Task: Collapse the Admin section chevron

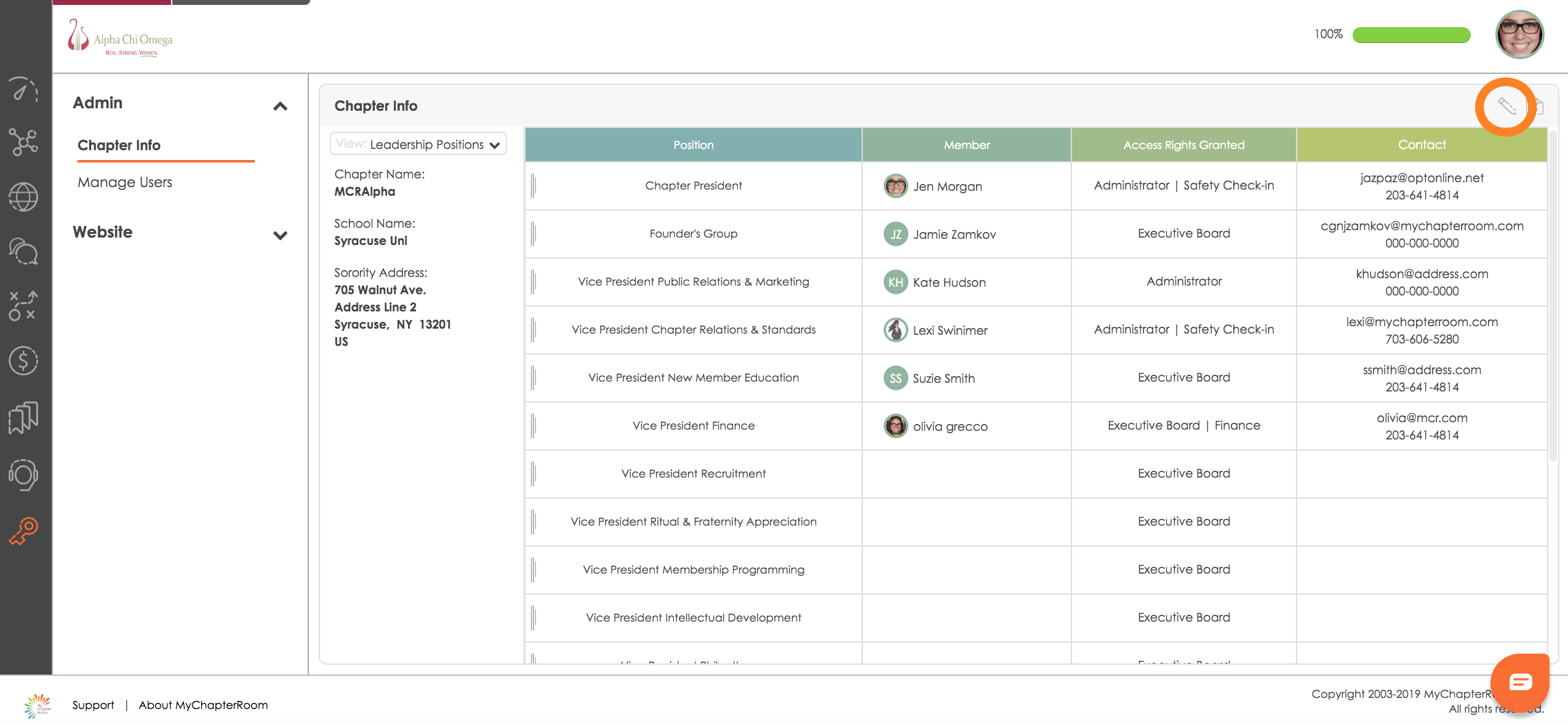Action: click(280, 106)
